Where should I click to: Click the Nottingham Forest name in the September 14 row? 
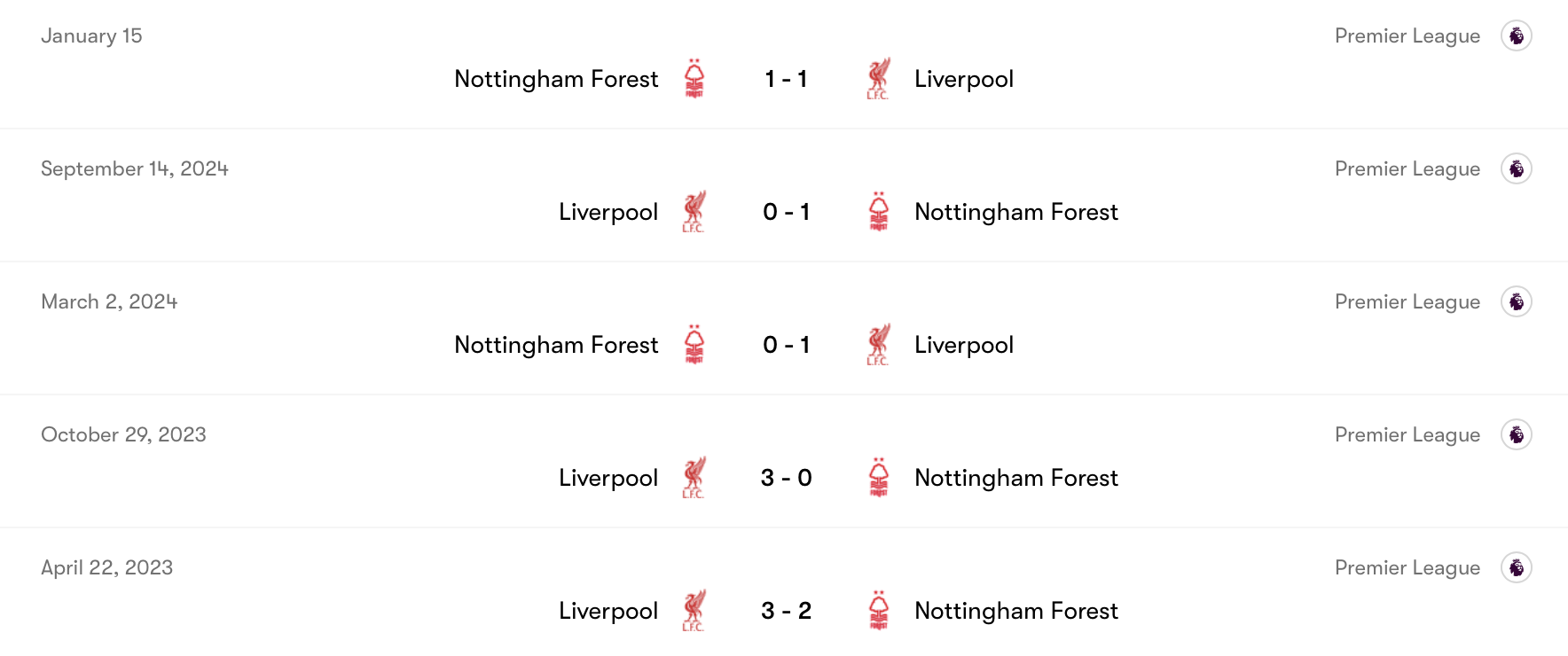(1015, 211)
